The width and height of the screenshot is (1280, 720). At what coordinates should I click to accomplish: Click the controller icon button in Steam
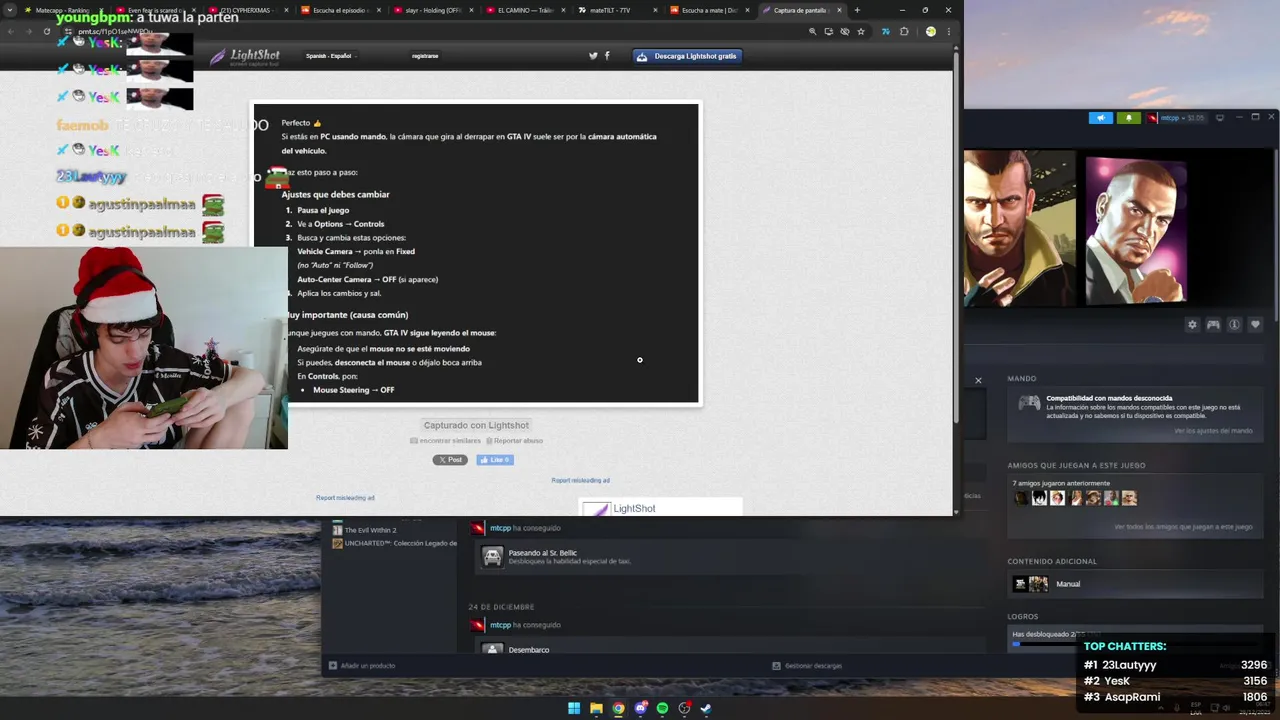click(x=1213, y=325)
